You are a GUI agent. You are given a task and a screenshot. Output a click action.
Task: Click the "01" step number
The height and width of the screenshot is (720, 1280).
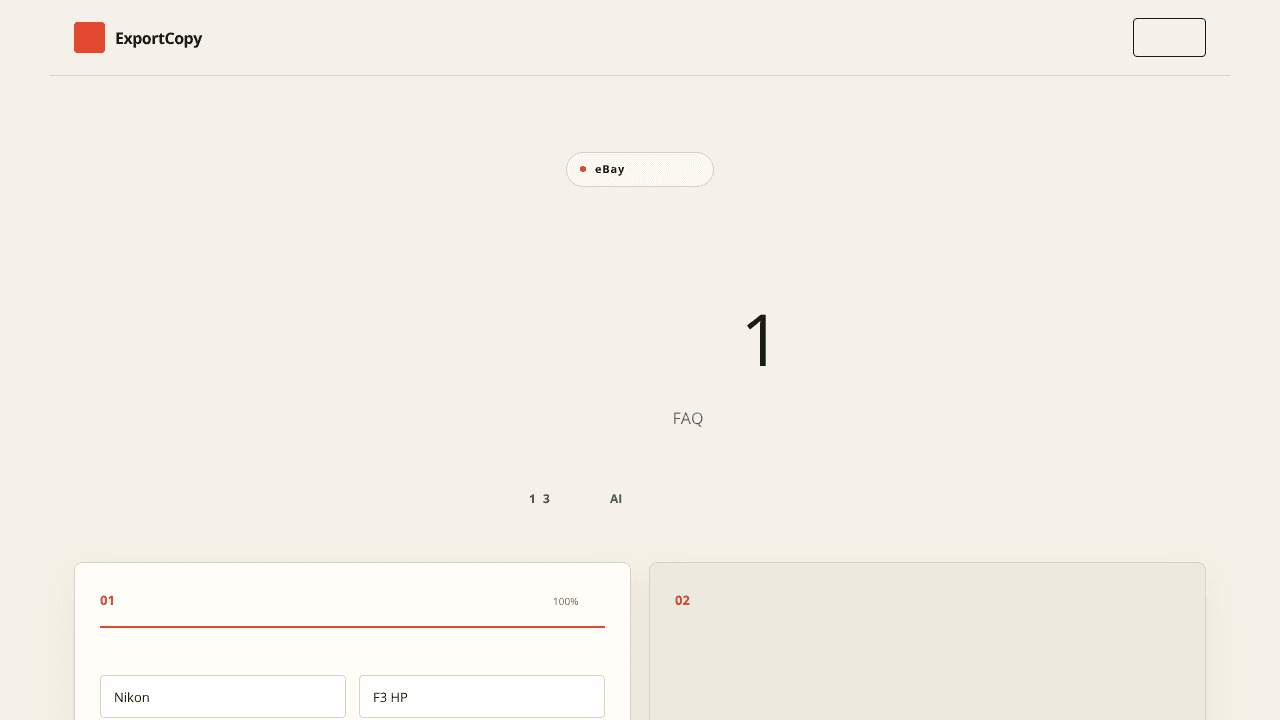tap(107, 600)
